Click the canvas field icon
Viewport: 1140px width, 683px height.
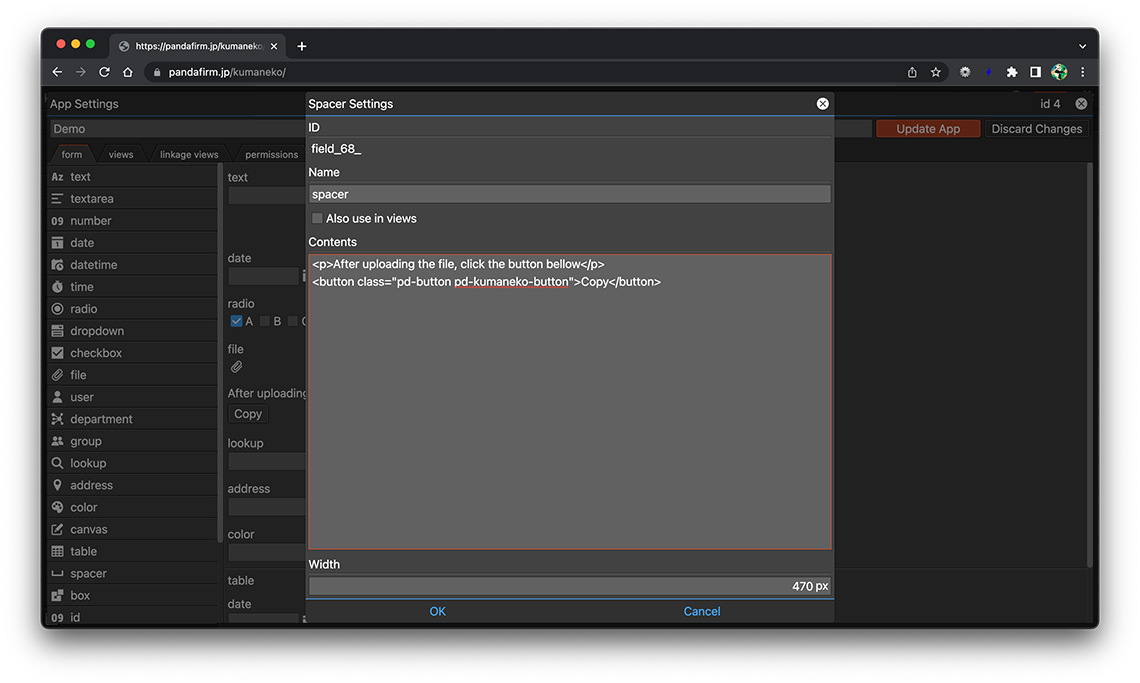(57, 529)
